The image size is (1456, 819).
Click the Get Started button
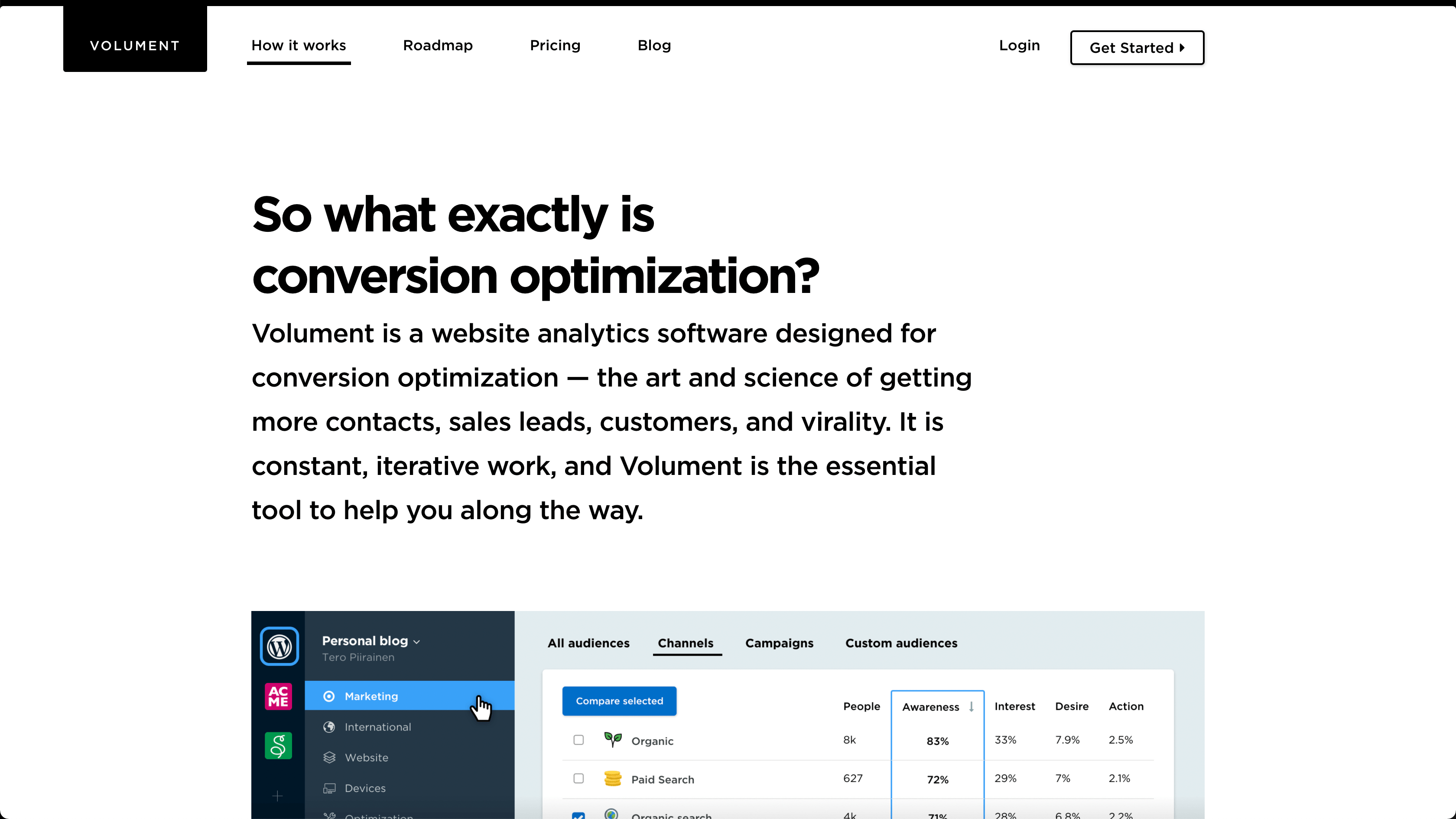point(1137,48)
